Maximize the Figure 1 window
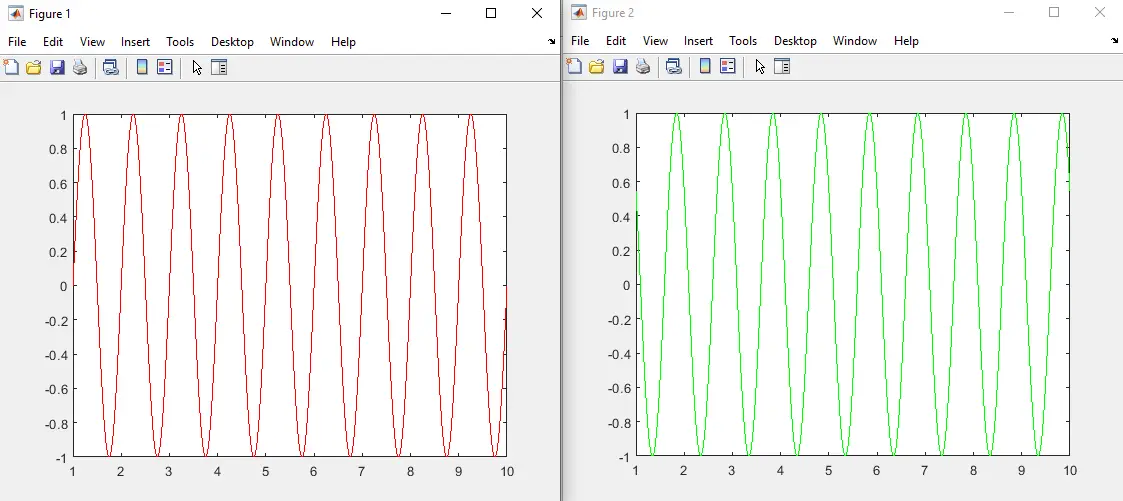The width and height of the screenshot is (1123, 501). pyautogui.click(x=491, y=13)
